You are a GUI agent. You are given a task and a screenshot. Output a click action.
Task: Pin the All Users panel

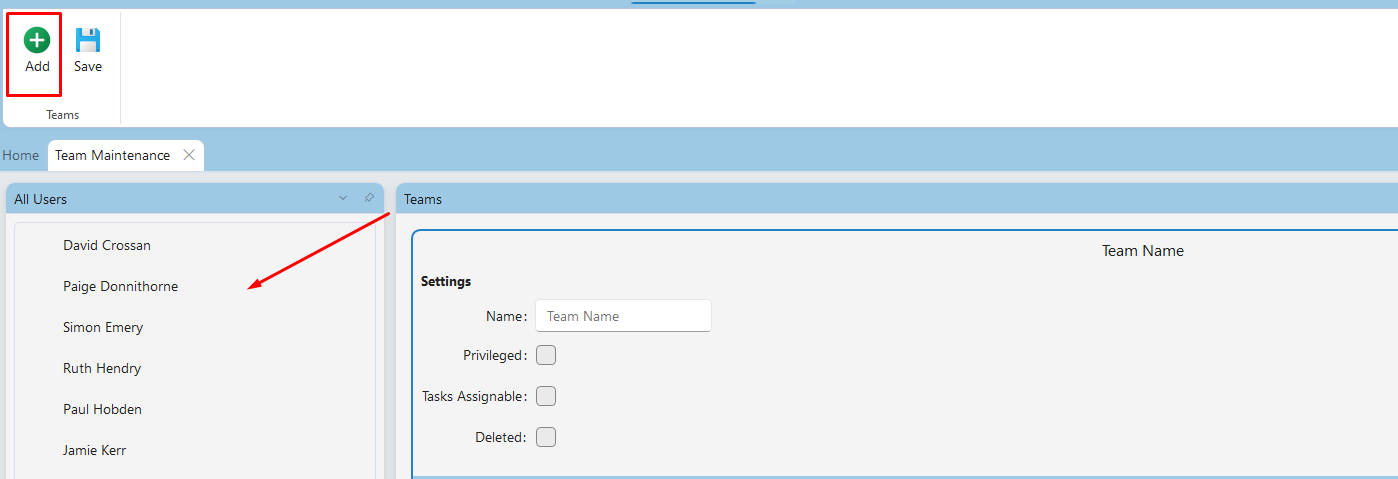[x=369, y=198]
